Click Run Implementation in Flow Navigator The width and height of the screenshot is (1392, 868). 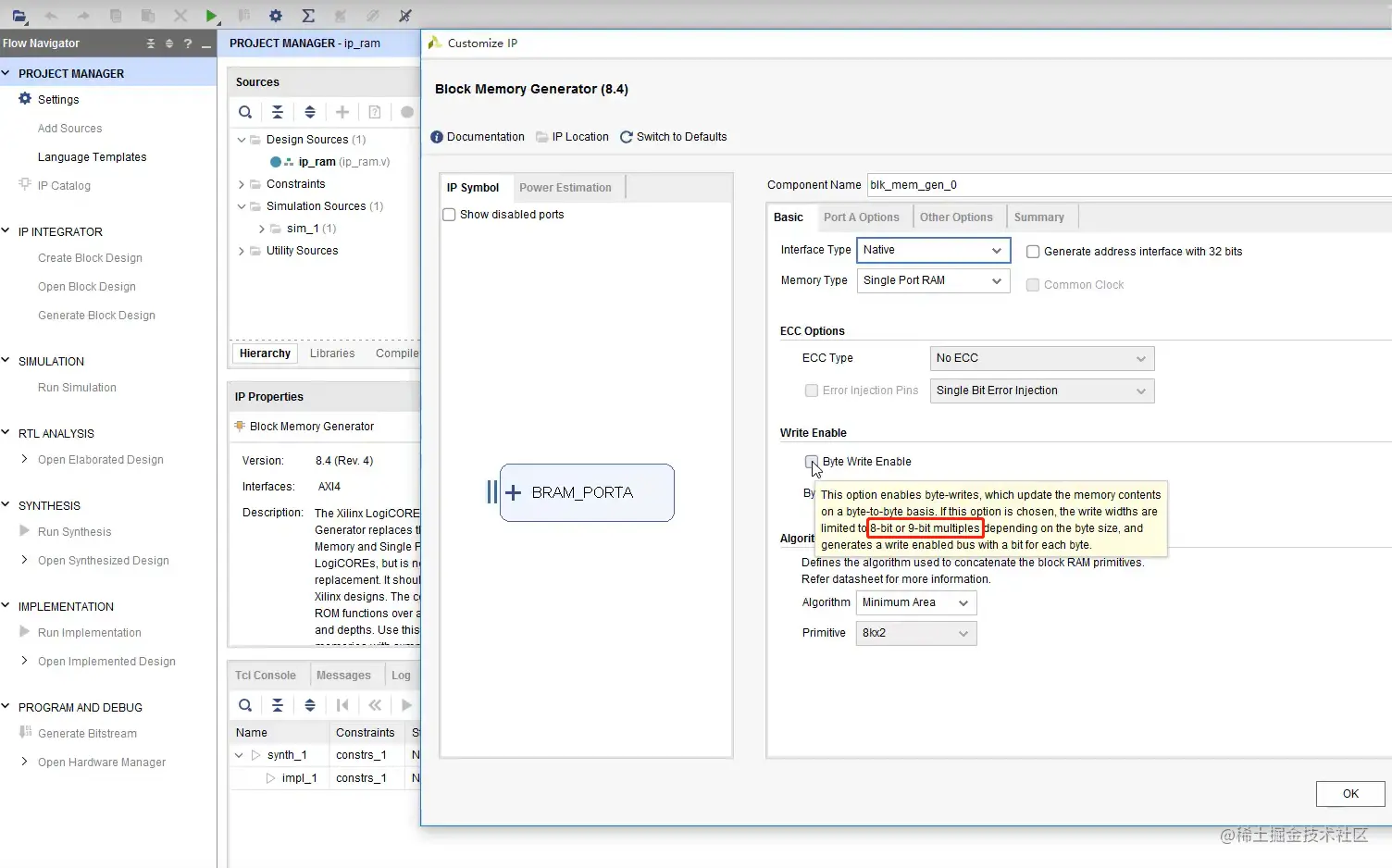point(89,633)
